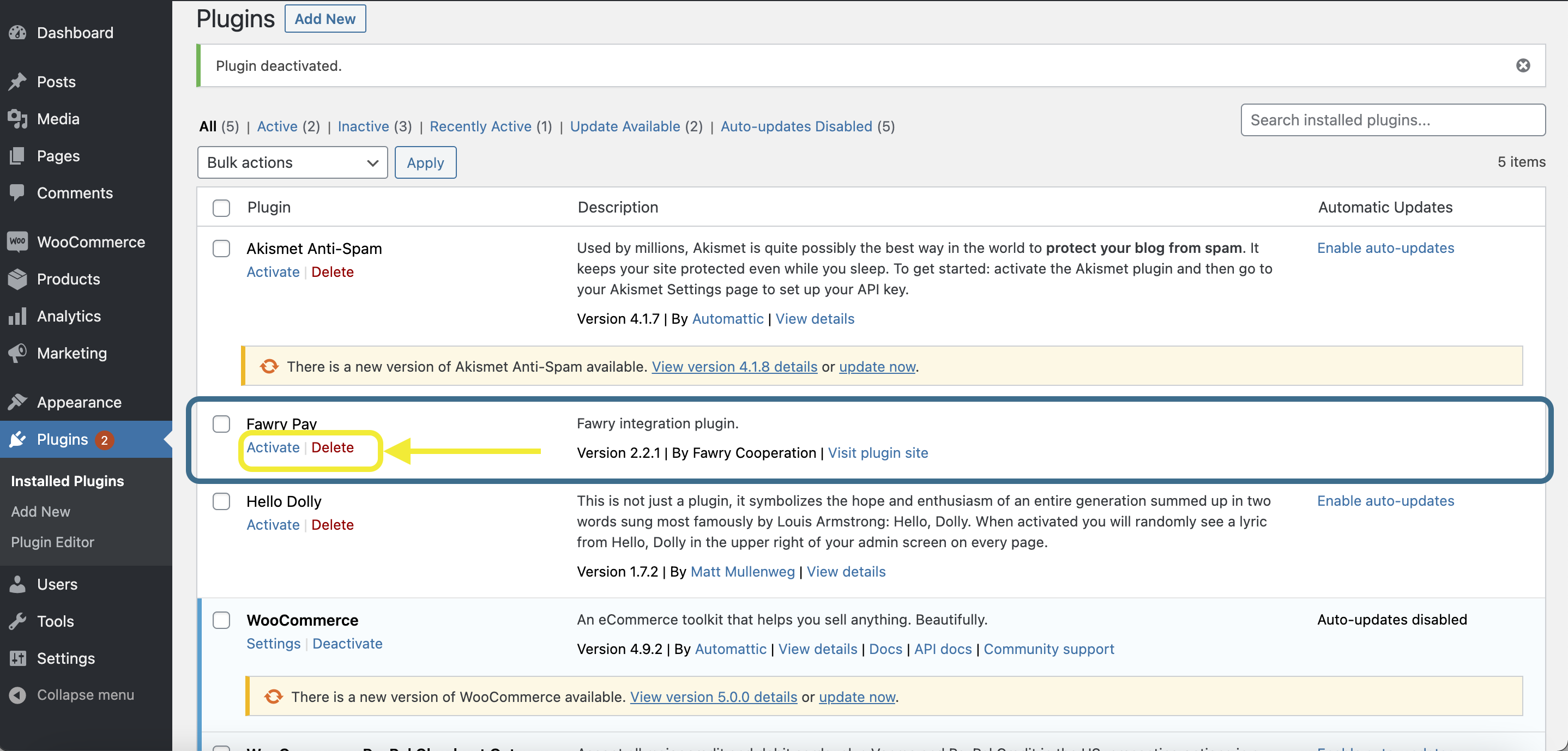Show Update Available plugins
Image resolution: width=1568 pixels, height=751 pixels.
[x=625, y=126]
